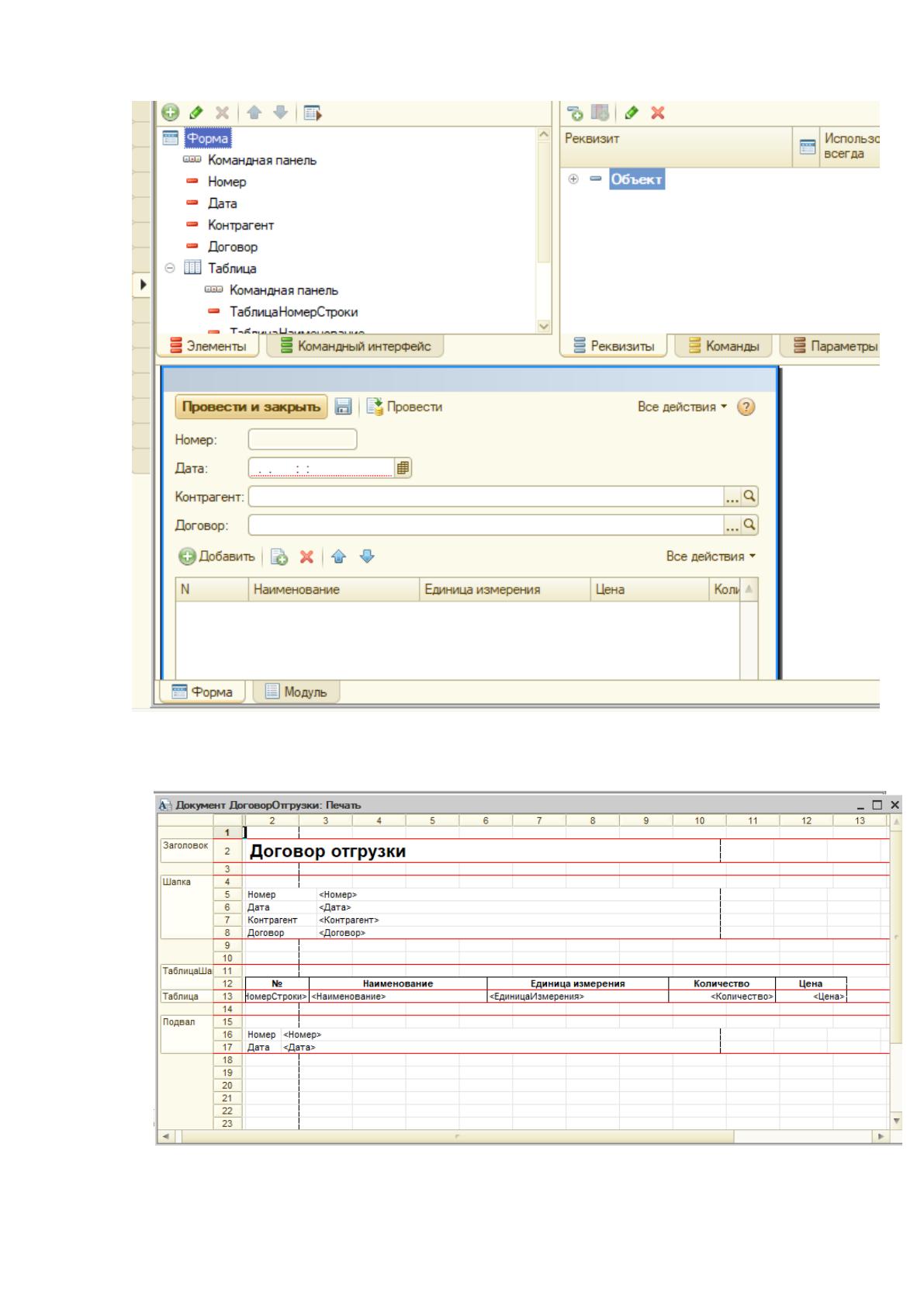Click the Добавить button above the table
The width and height of the screenshot is (924, 1307).
point(217,556)
